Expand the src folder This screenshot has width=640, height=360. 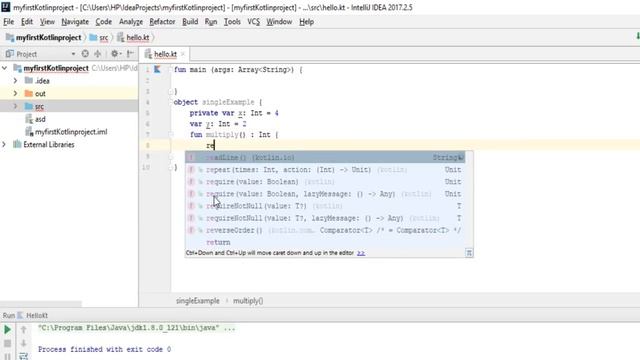tap(16, 106)
